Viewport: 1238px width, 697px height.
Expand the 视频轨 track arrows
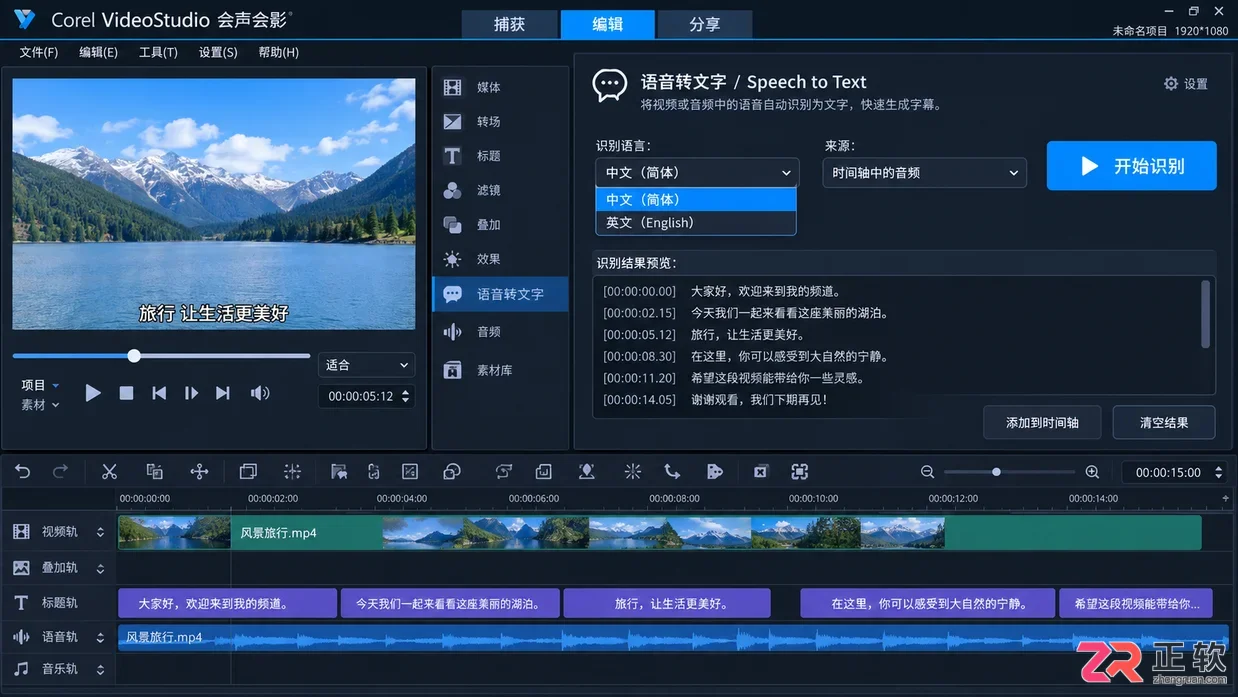point(100,533)
